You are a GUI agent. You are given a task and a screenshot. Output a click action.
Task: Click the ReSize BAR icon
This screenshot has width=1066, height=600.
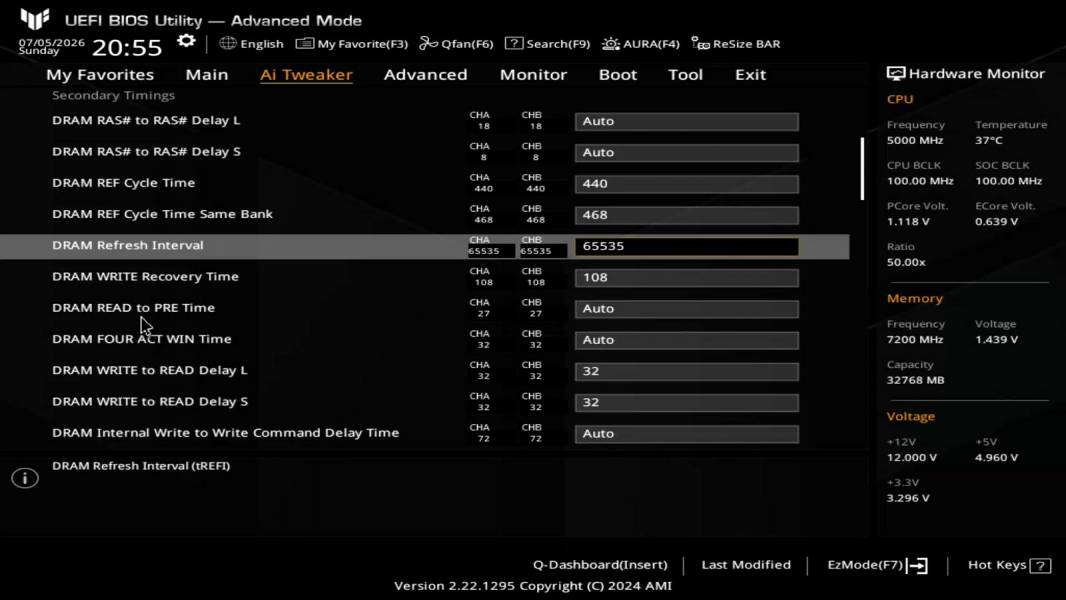pos(700,43)
